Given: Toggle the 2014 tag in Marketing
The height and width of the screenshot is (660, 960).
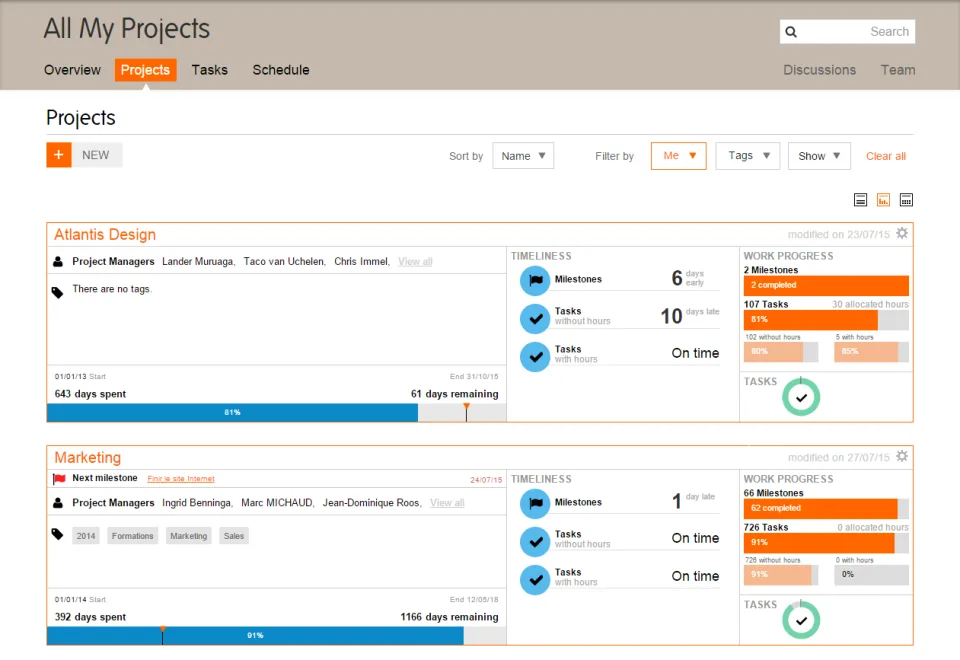Looking at the screenshot, I should tap(86, 536).
